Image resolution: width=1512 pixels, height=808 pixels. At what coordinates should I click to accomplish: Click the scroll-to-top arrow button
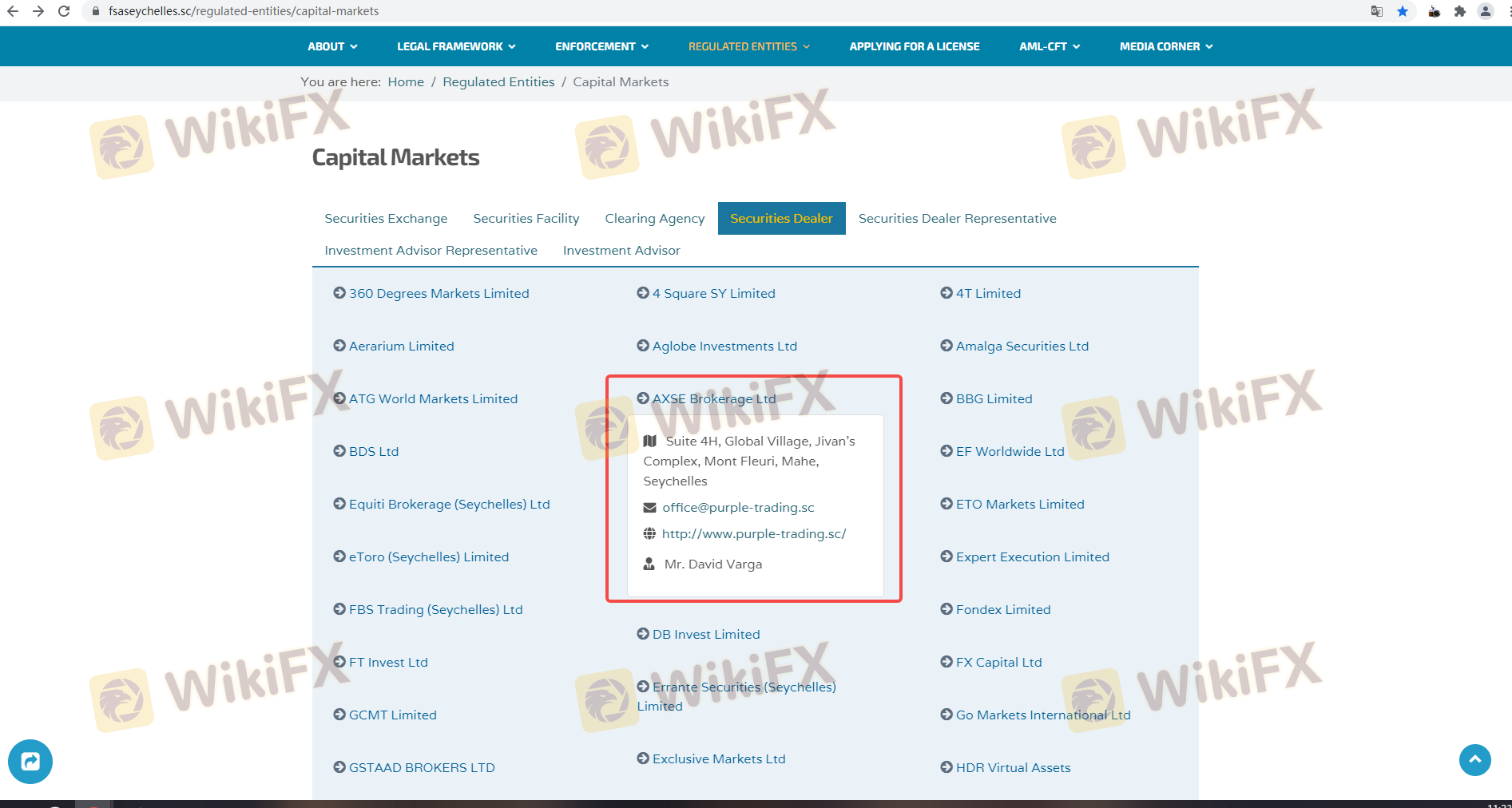click(1474, 759)
